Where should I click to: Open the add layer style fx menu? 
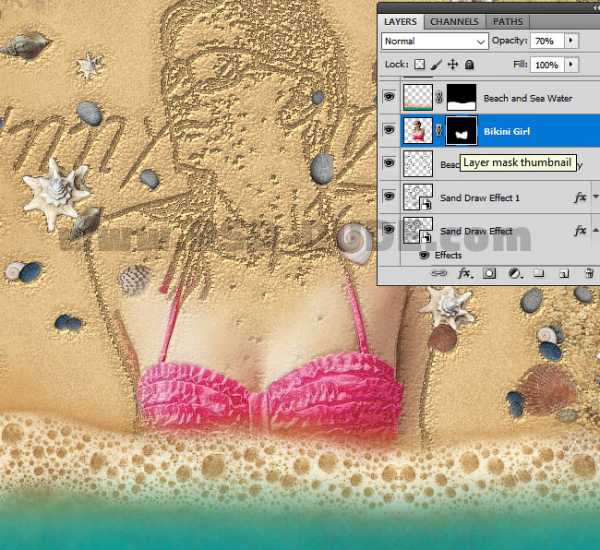(464, 273)
